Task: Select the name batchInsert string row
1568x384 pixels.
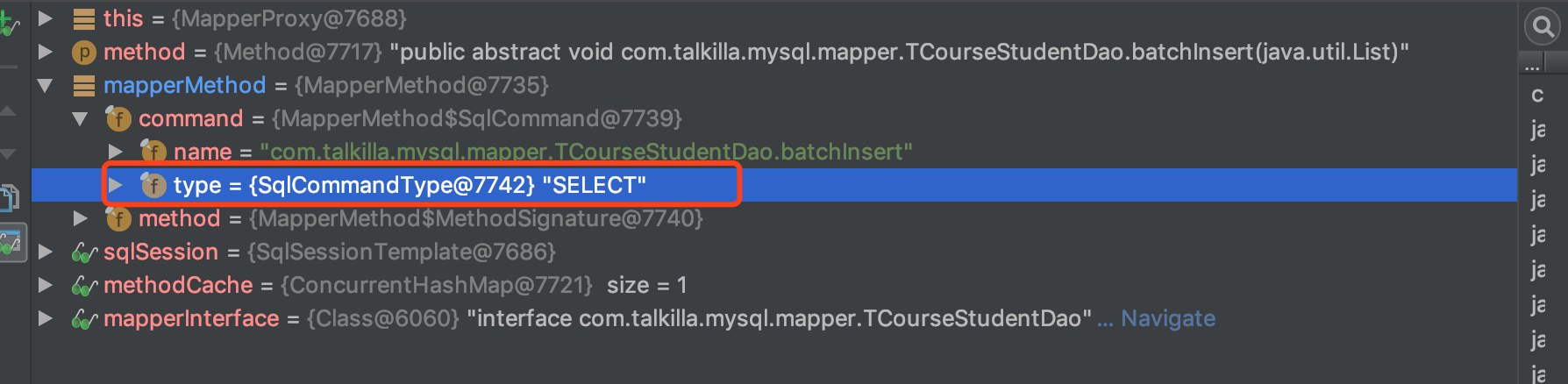Action: click(x=773, y=152)
